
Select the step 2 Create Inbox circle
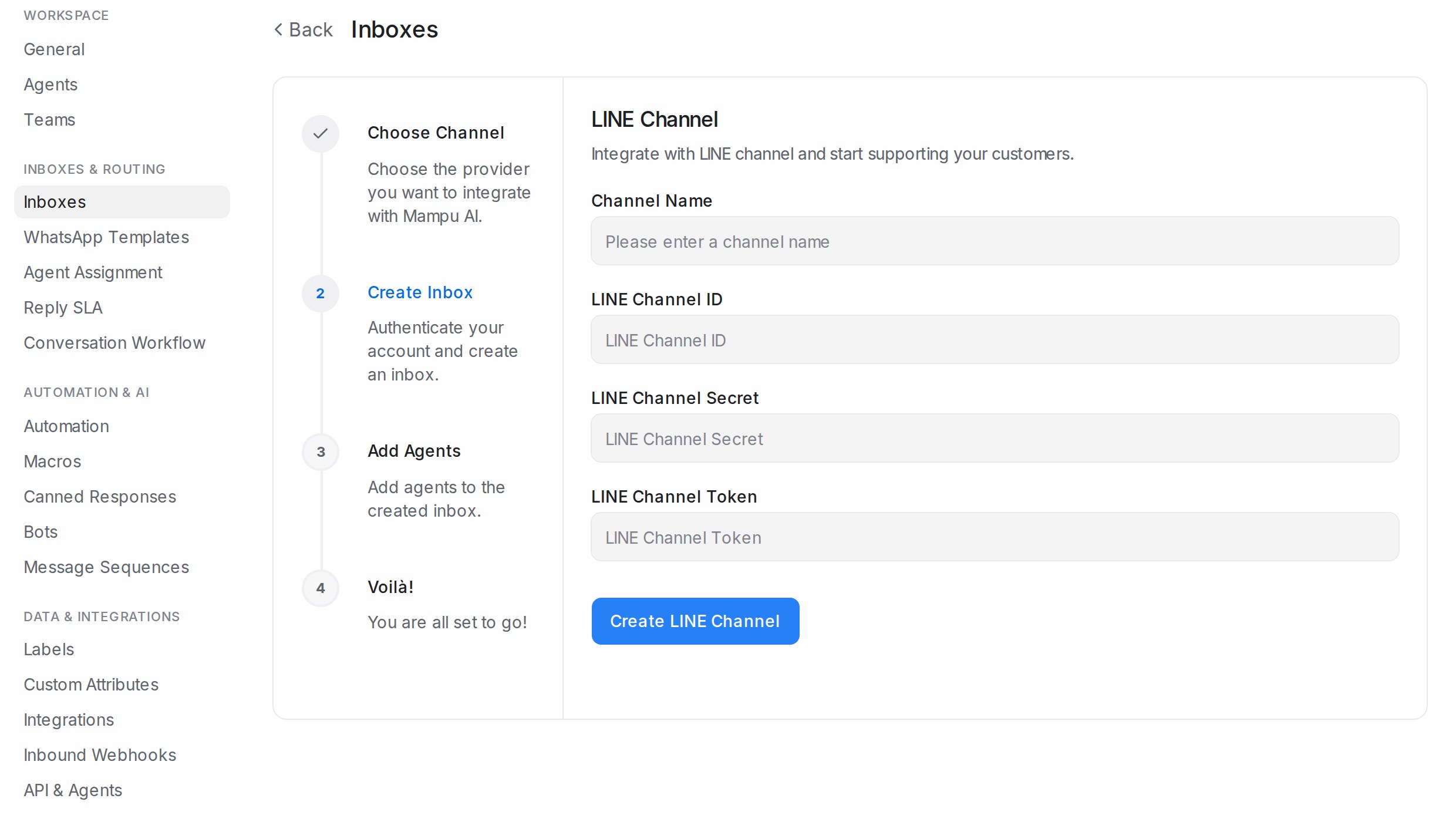coord(321,294)
